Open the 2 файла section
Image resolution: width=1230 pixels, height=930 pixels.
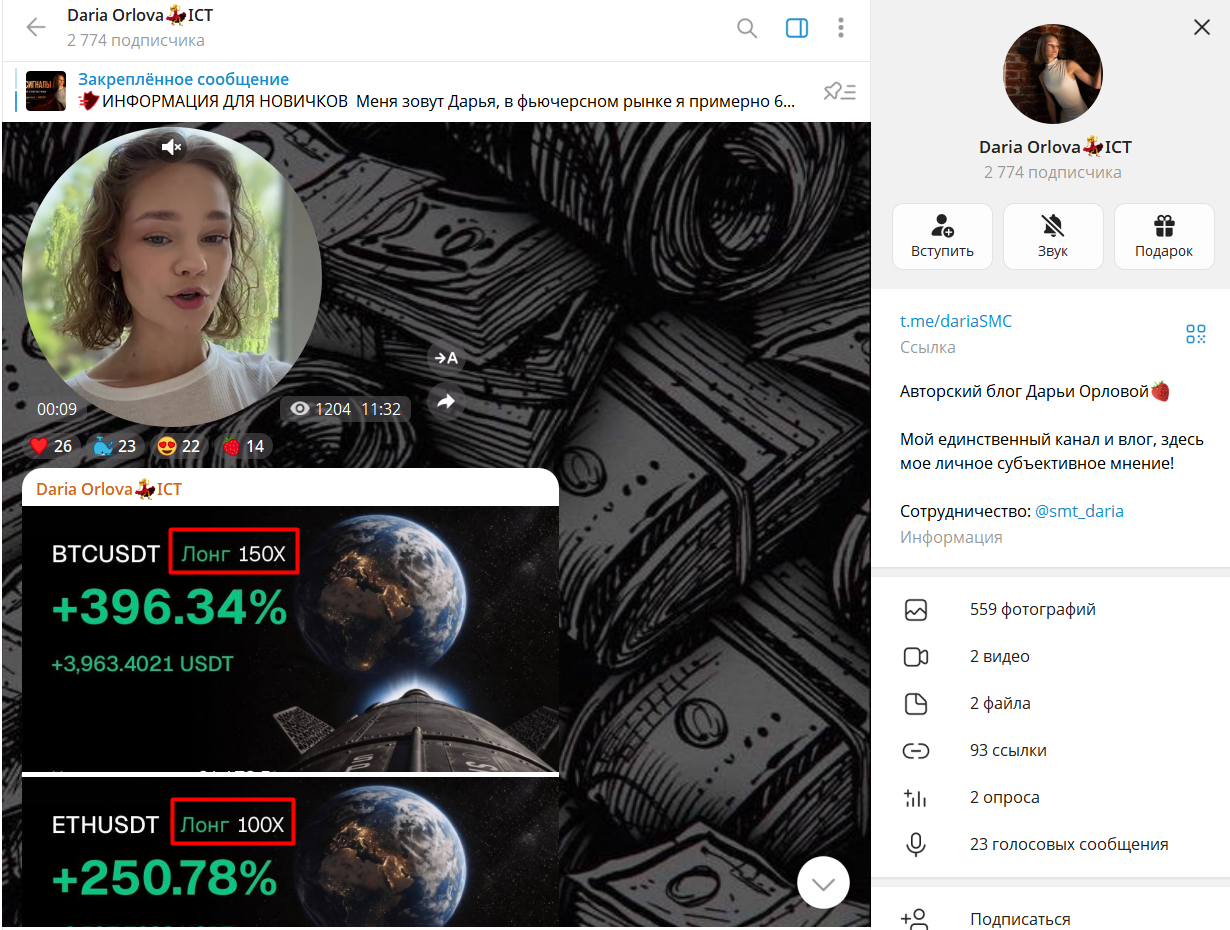tap(1051, 703)
